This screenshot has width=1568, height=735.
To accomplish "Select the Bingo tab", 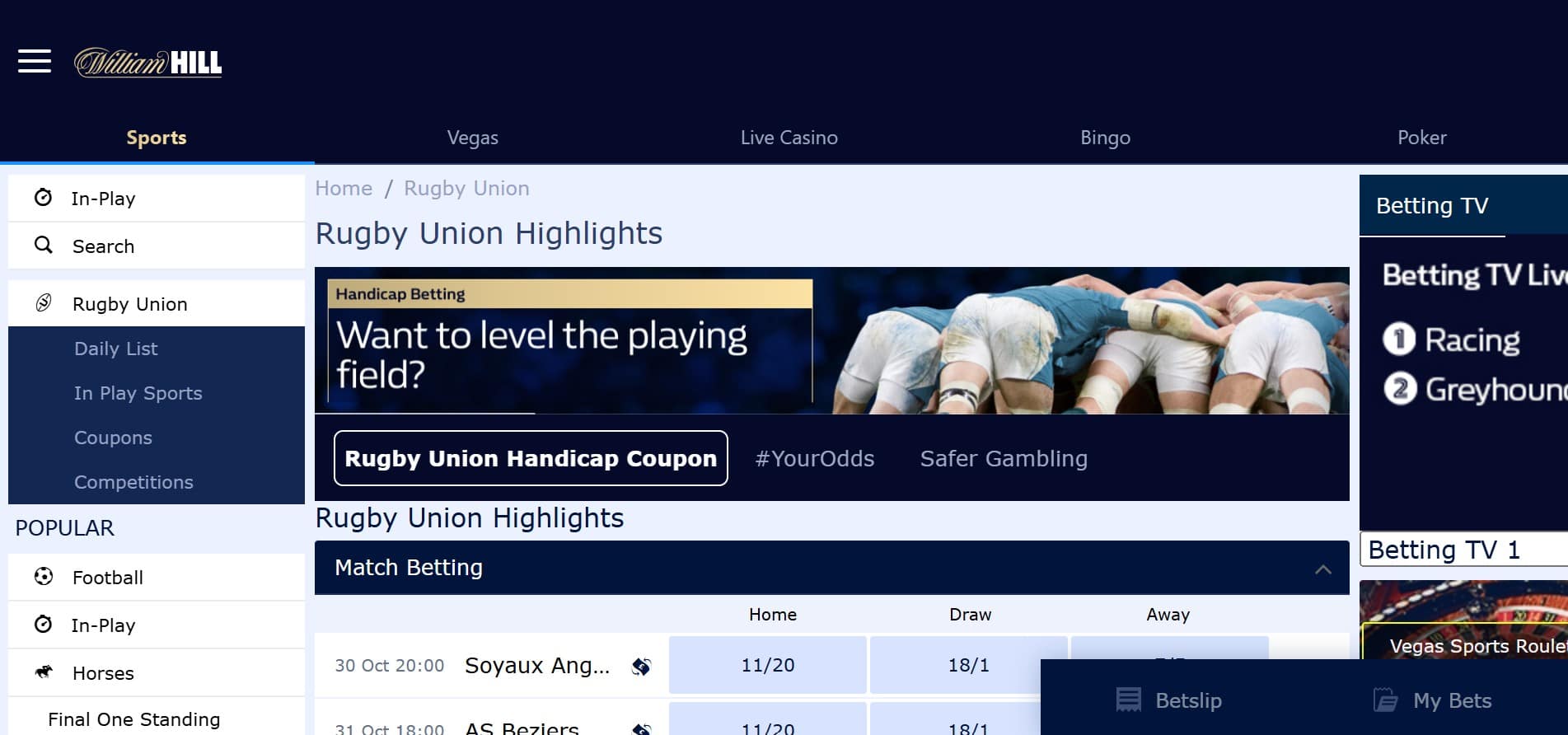I will (1105, 138).
